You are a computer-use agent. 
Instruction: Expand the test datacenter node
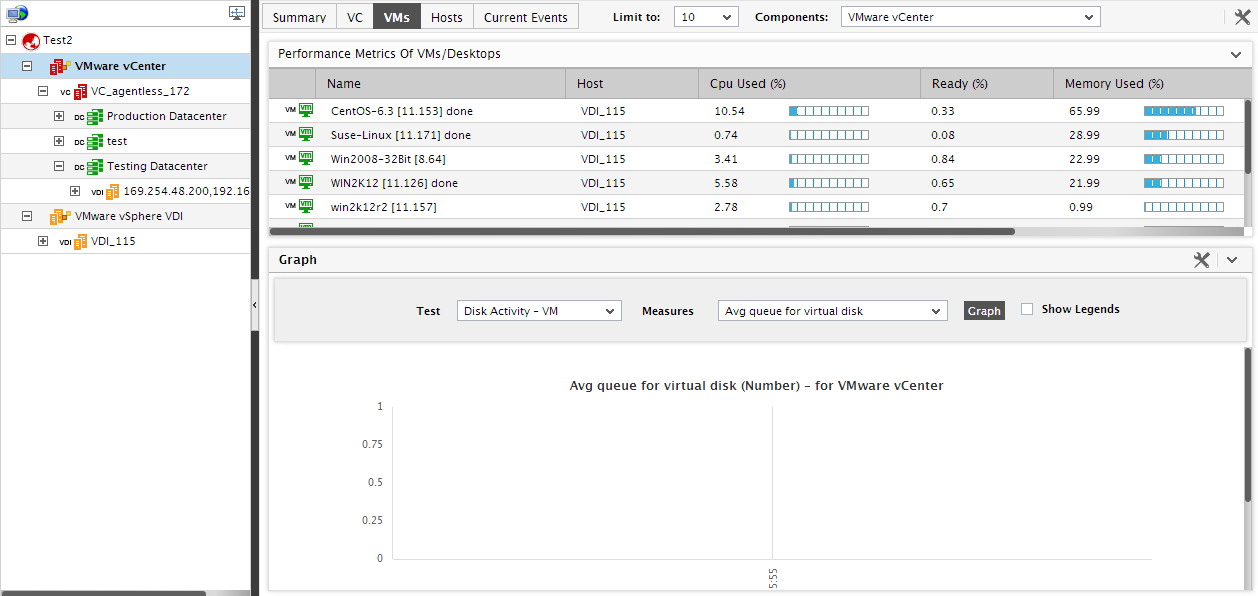59,141
